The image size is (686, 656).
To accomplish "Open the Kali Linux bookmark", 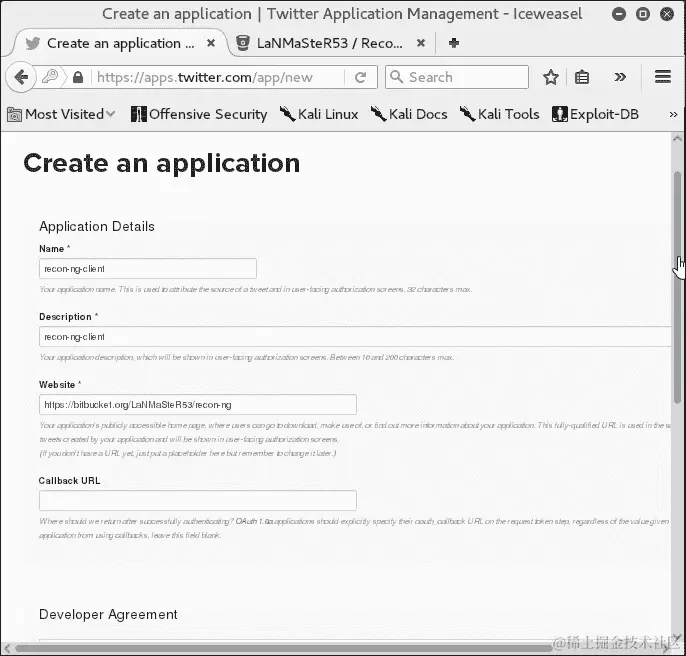I will pyautogui.click(x=319, y=114).
